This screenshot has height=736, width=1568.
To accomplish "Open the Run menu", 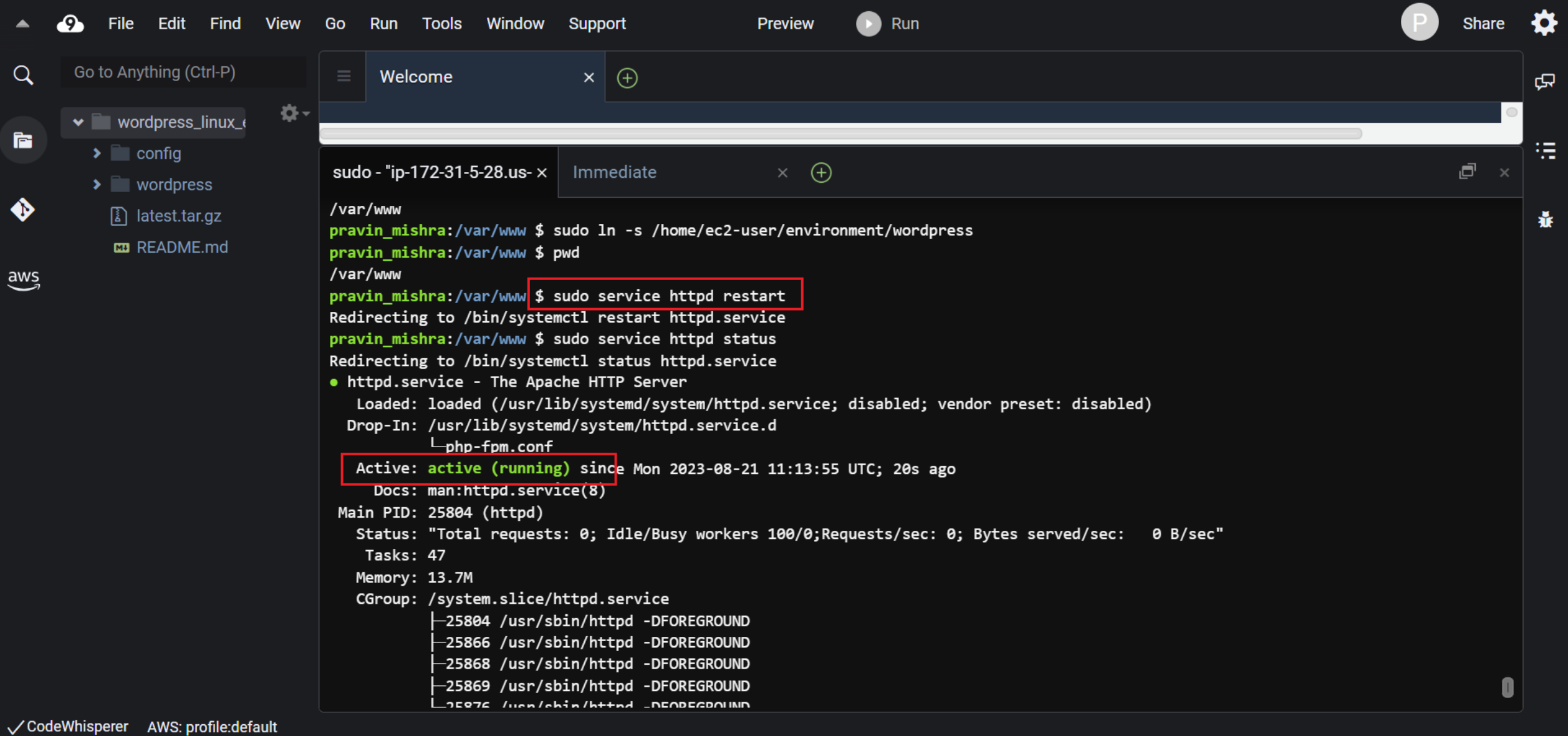I will (383, 24).
